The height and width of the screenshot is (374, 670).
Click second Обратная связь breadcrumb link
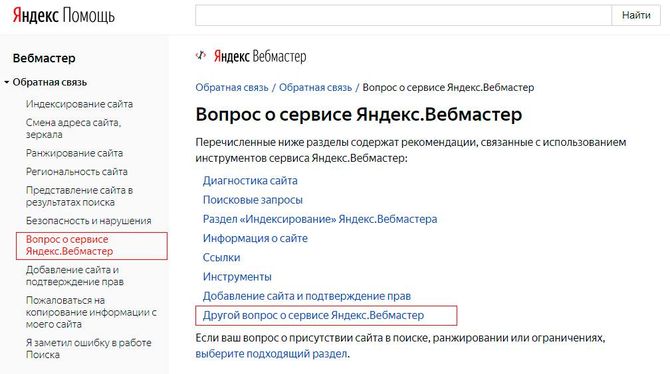point(315,87)
